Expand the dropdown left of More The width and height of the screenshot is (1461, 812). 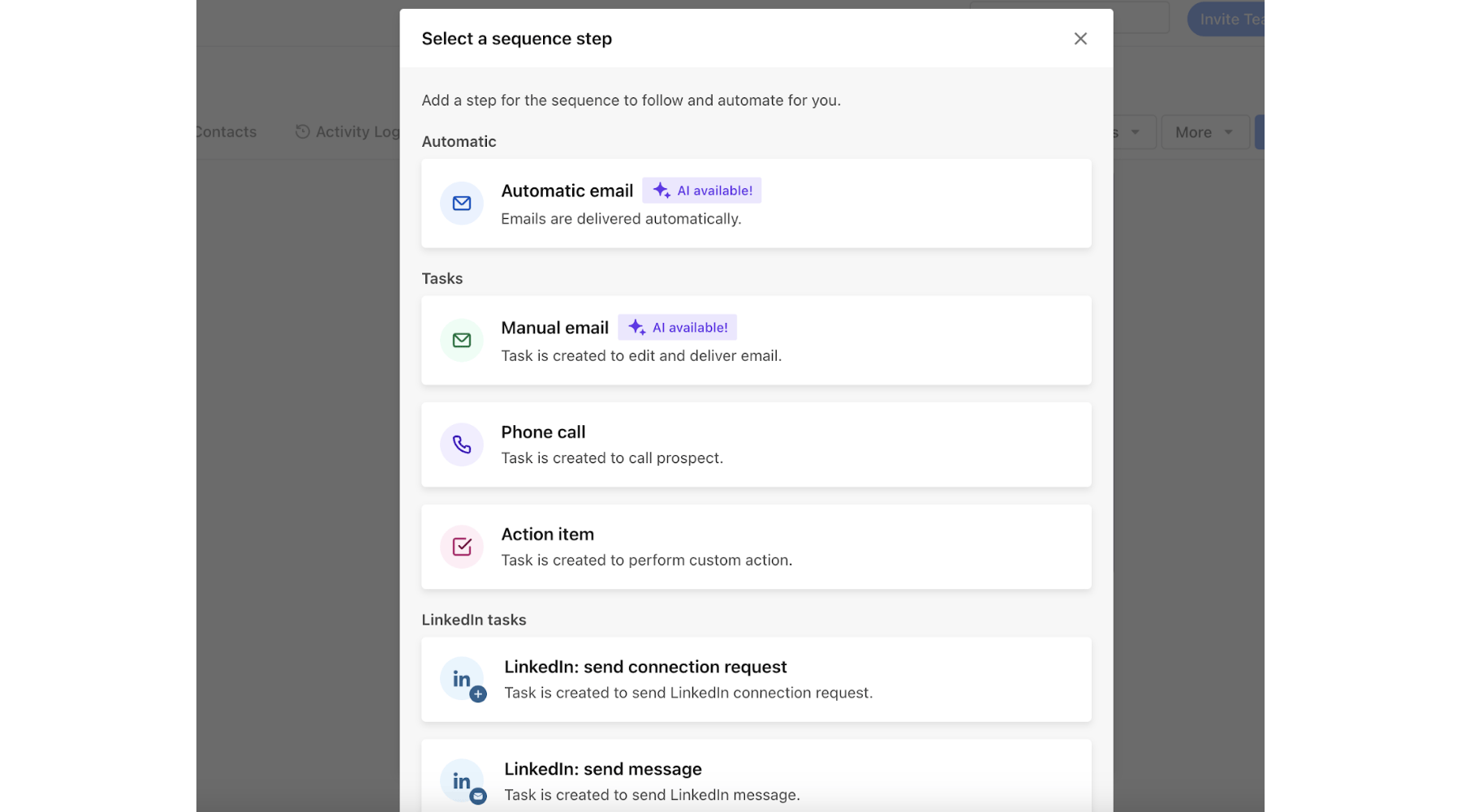[x=1134, y=132]
